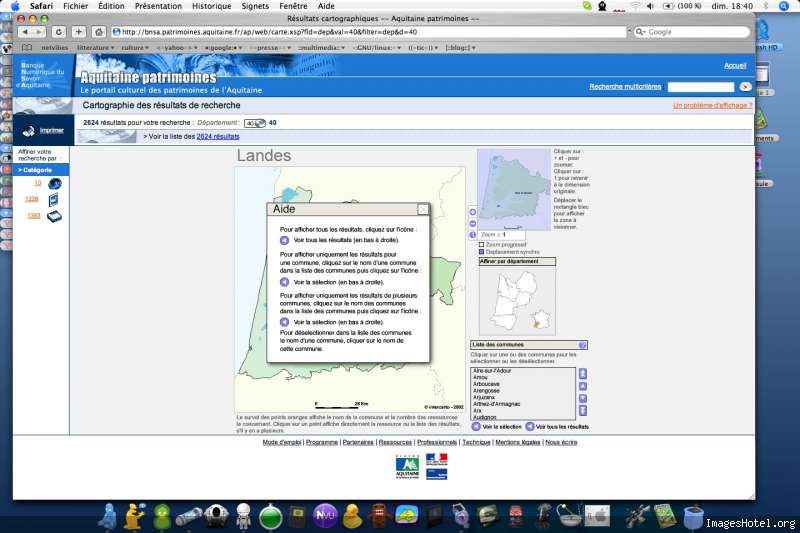The image size is (800, 533).
Task: Expand the blog bookmarks folder
Action: tap(460, 47)
